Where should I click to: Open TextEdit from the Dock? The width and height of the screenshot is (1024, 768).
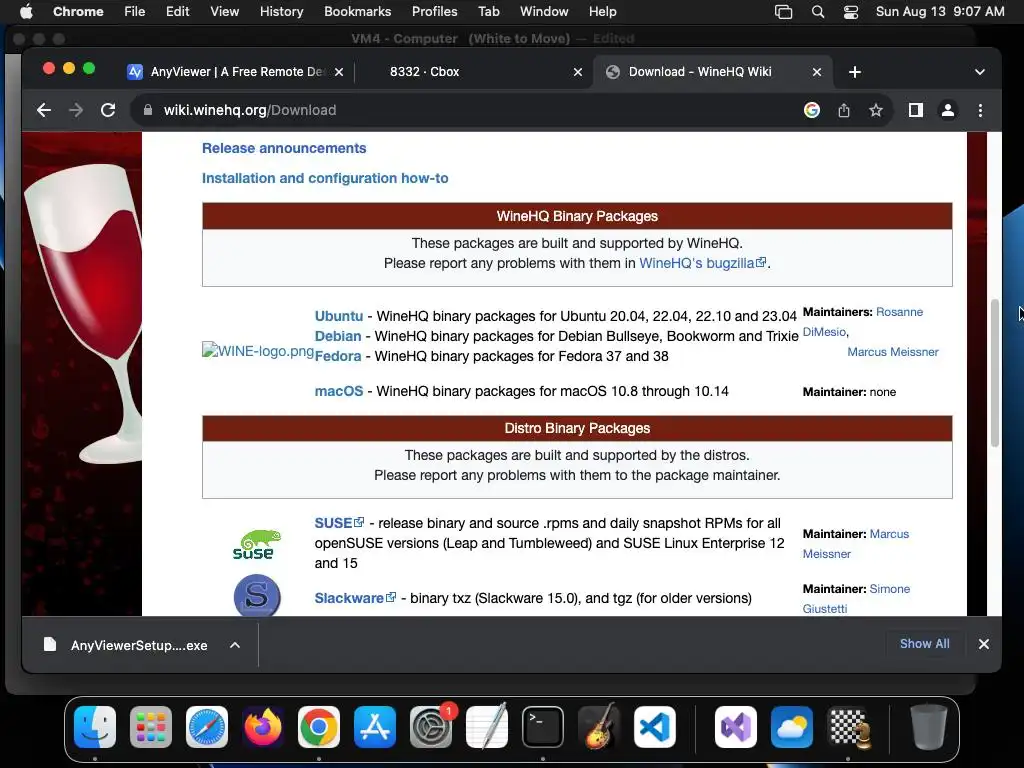(487, 727)
